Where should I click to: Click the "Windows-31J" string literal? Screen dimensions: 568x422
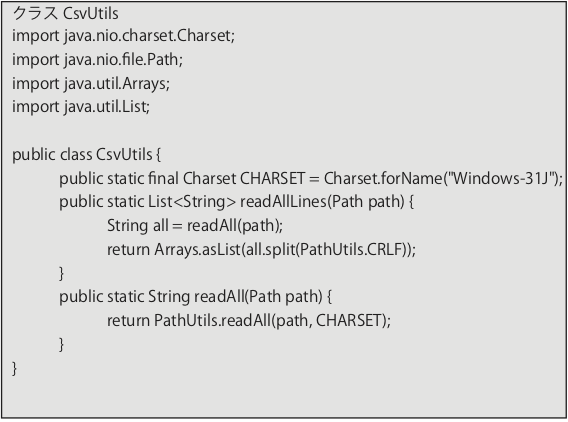point(503,178)
